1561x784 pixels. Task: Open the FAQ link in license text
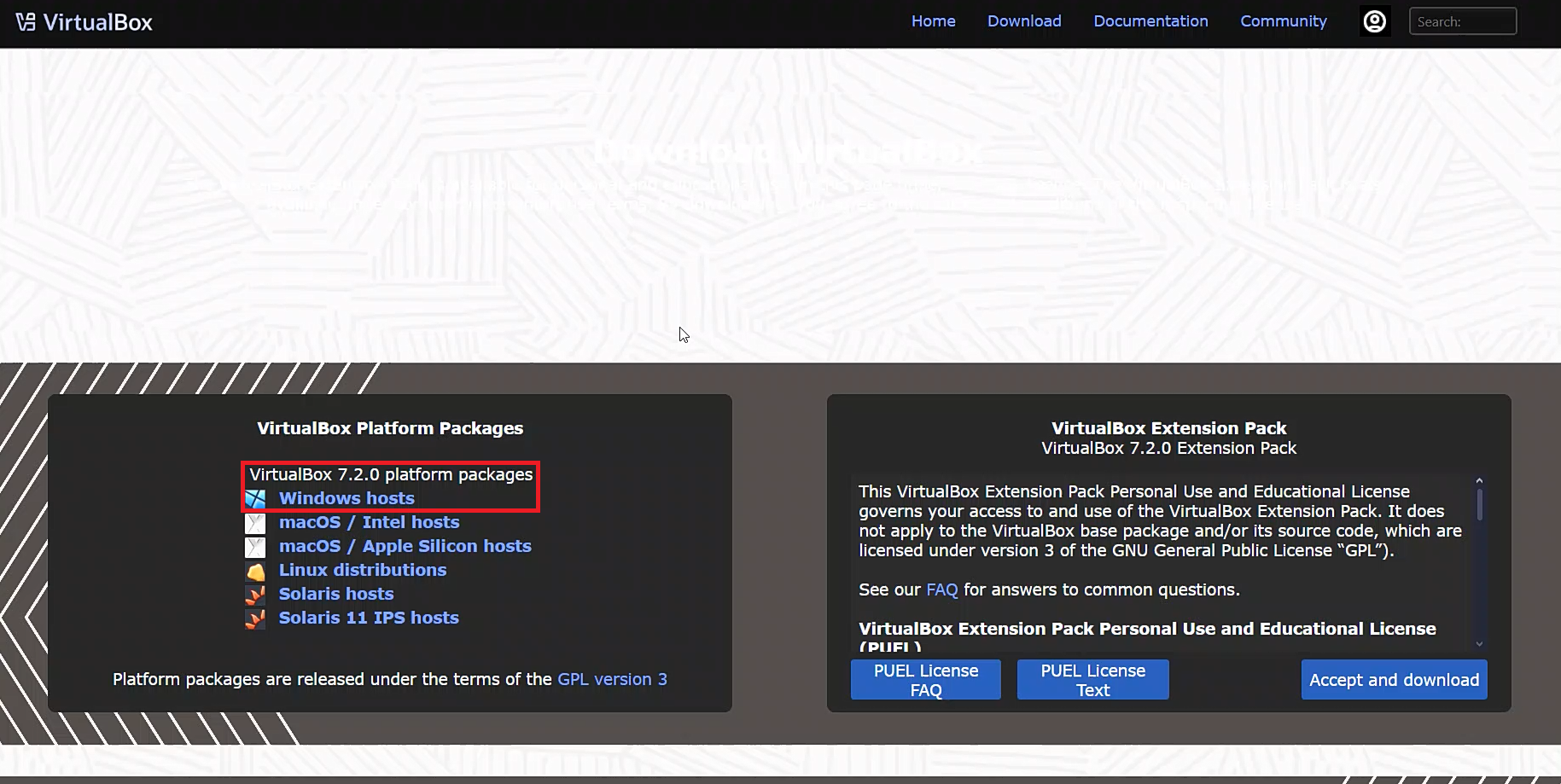(942, 589)
